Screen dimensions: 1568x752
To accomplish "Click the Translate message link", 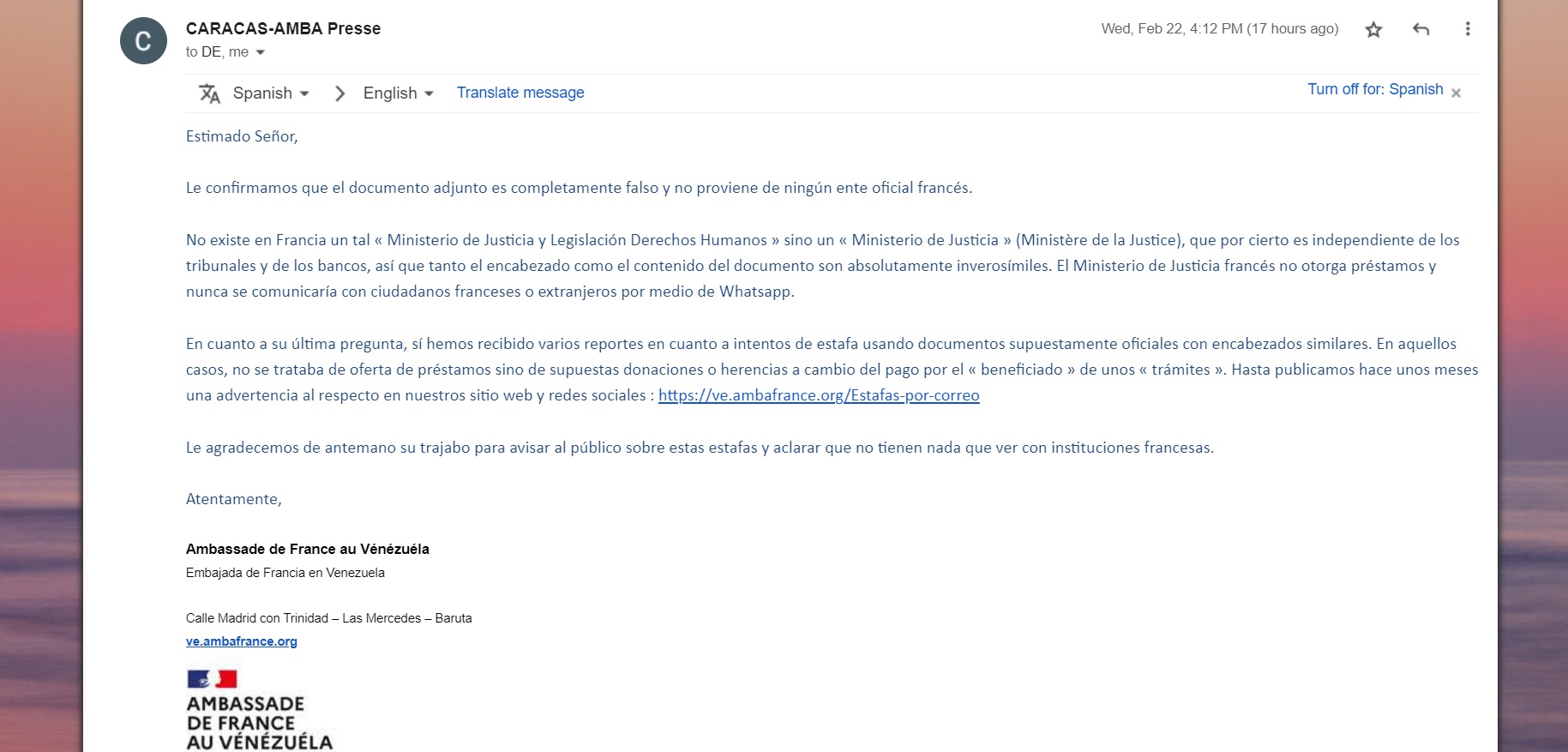I will point(520,93).
